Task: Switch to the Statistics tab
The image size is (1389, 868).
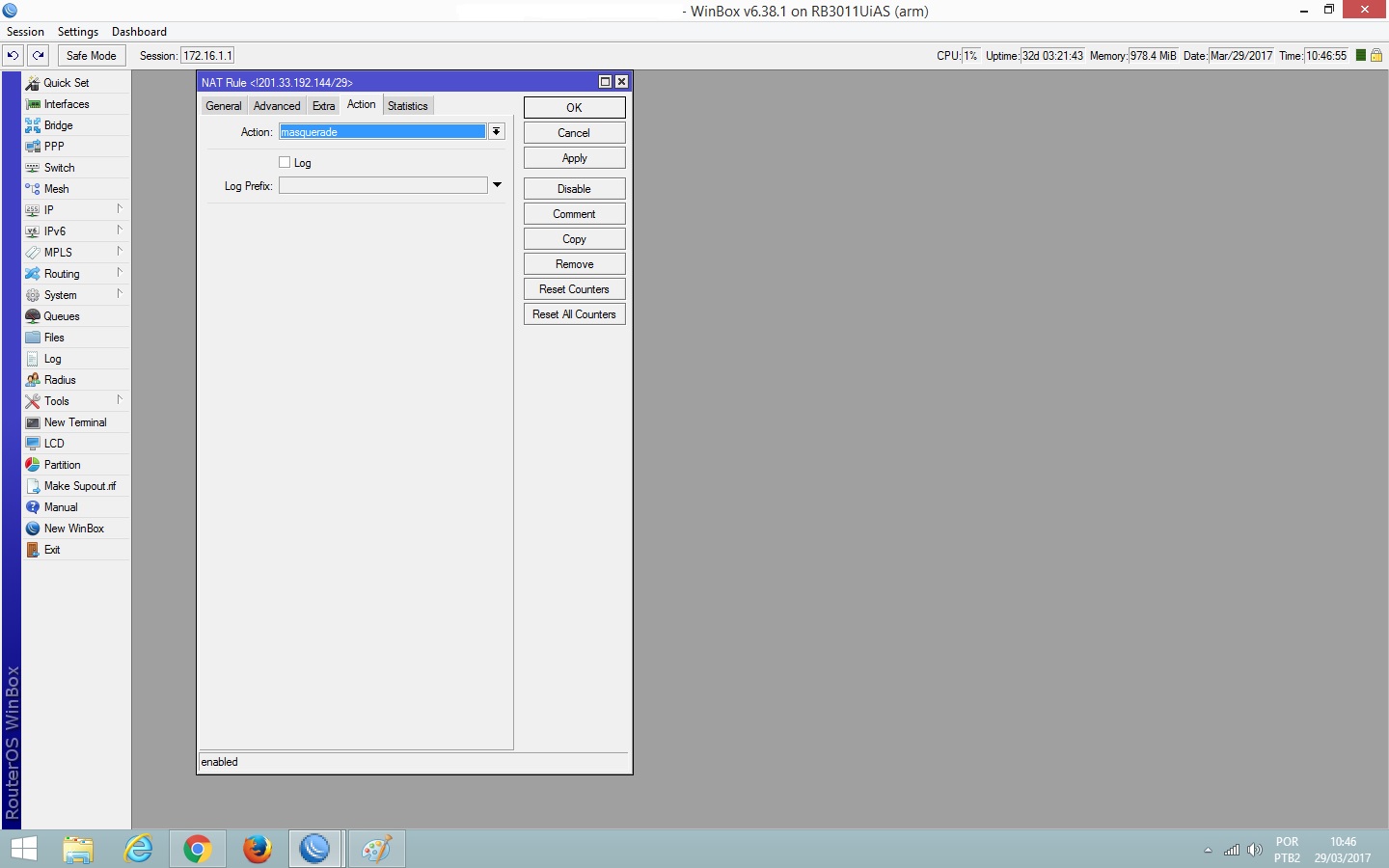Action: point(408,106)
